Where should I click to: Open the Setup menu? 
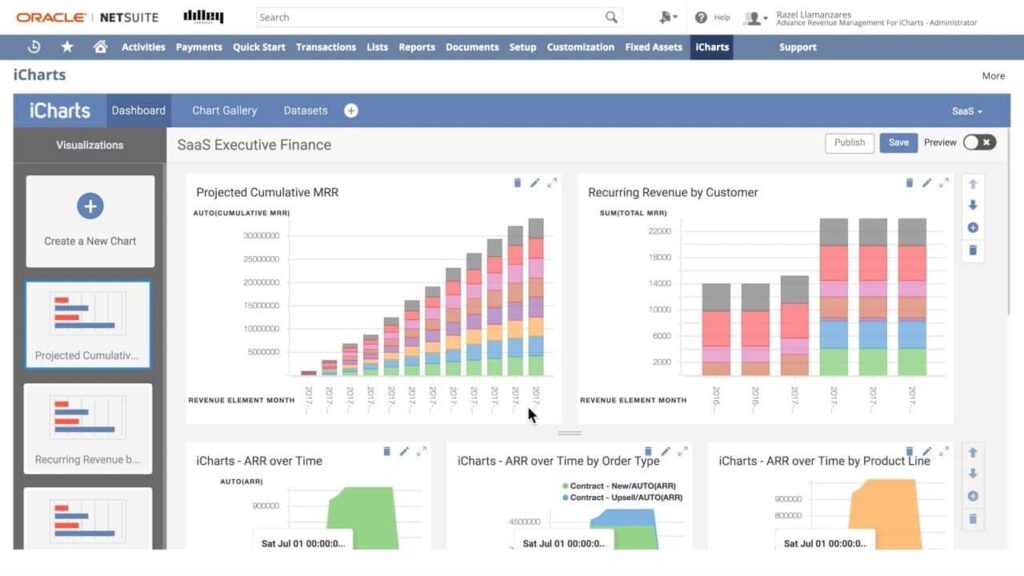point(522,47)
